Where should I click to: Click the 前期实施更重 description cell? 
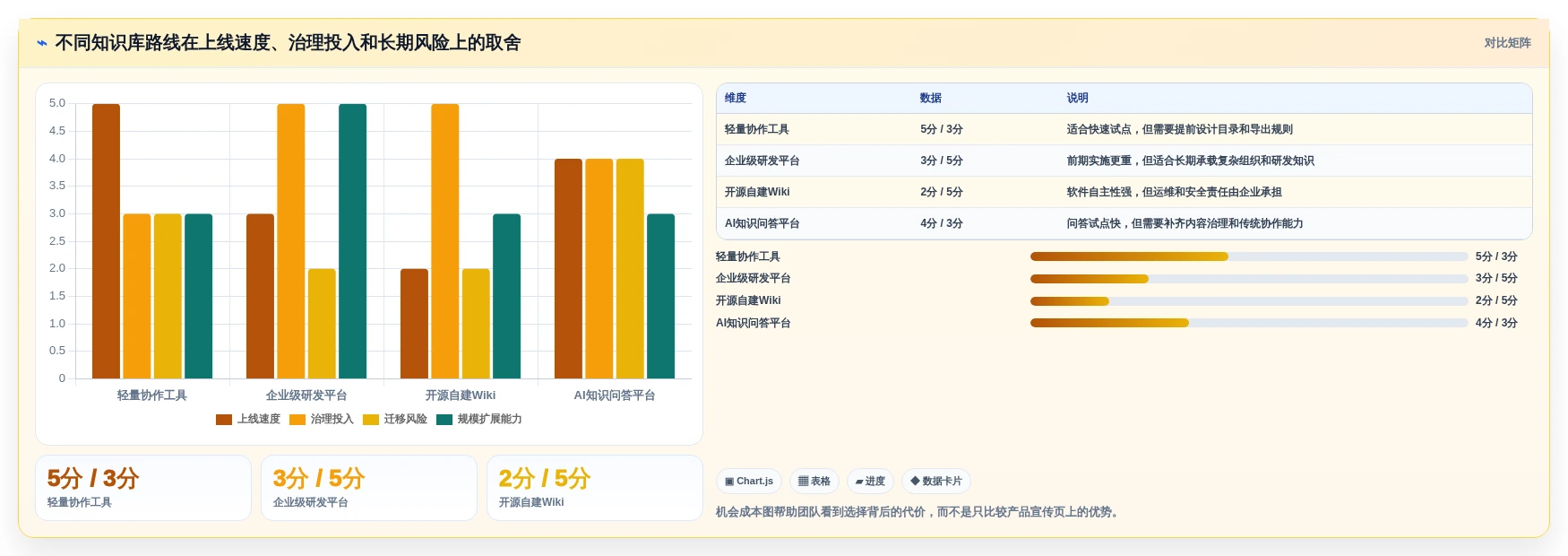click(1191, 161)
